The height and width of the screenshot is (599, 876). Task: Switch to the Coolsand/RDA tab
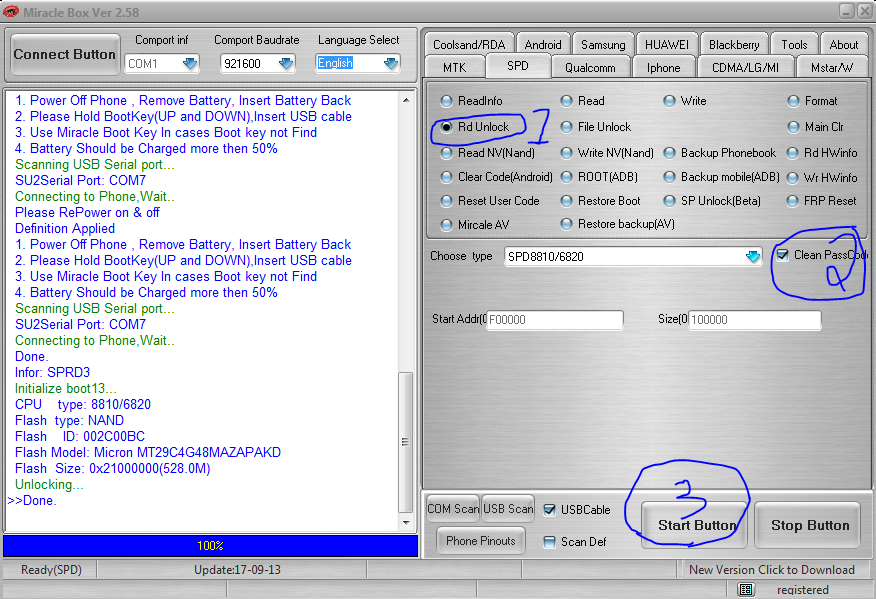[x=469, y=45]
